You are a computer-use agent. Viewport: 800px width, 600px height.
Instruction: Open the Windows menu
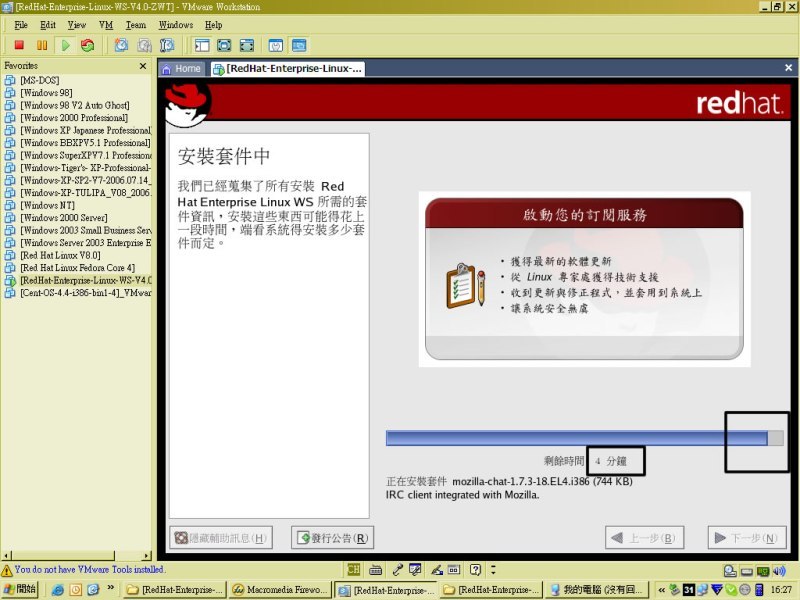[176, 24]
